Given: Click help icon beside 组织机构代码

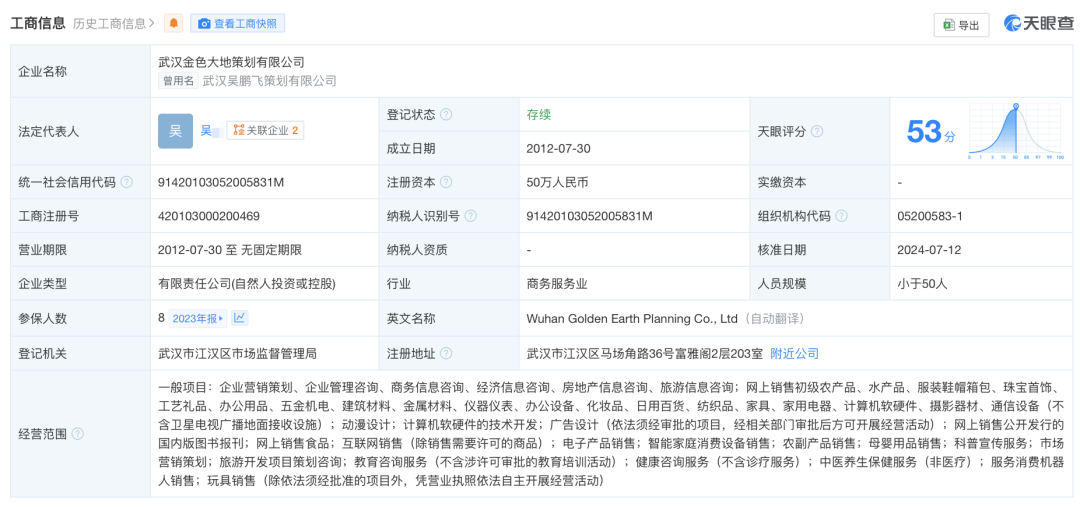Looking at the screenshot, I should tap(841, 216).
